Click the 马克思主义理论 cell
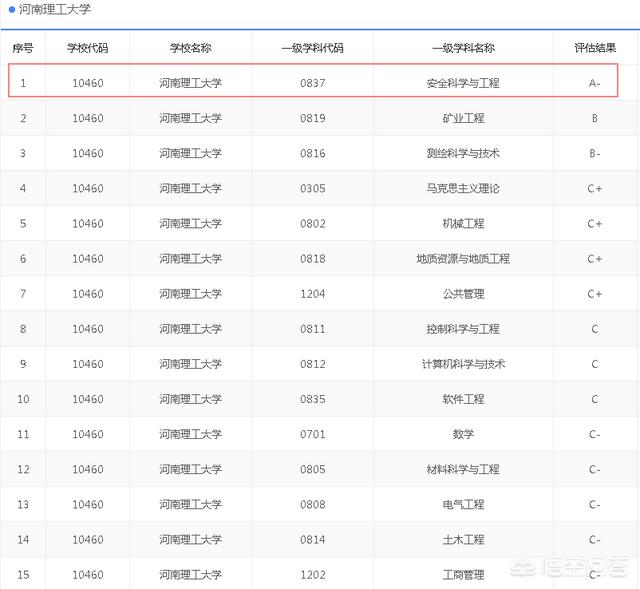 point(462,188)
